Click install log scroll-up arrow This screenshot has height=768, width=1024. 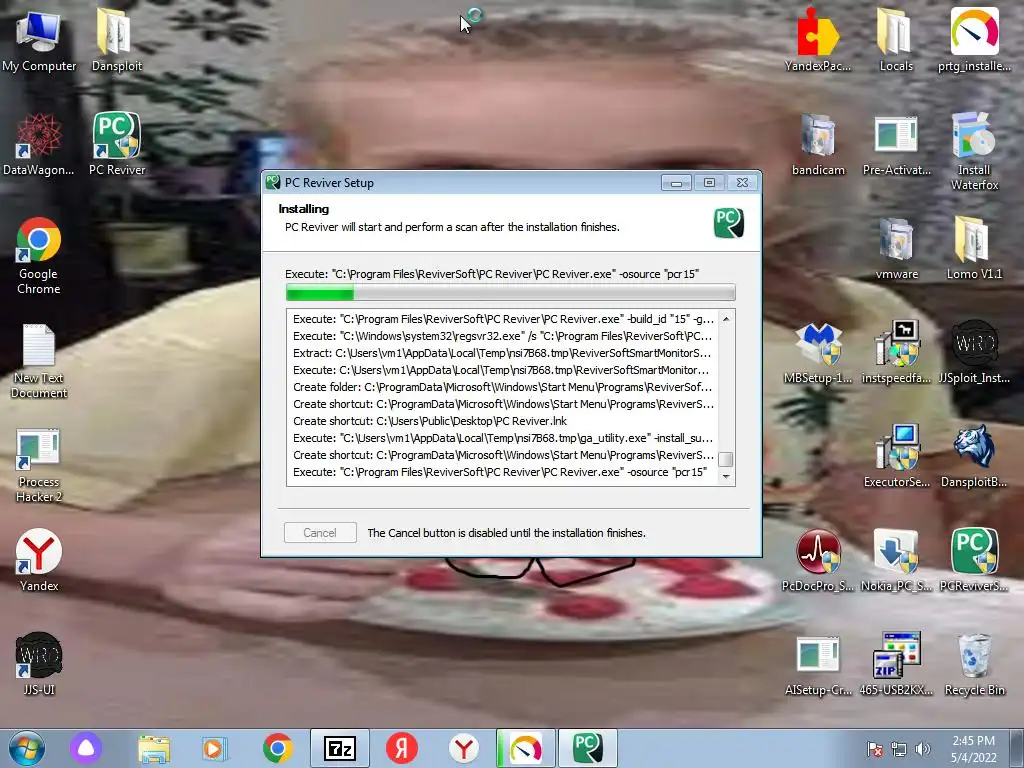(x=726, y=319)
